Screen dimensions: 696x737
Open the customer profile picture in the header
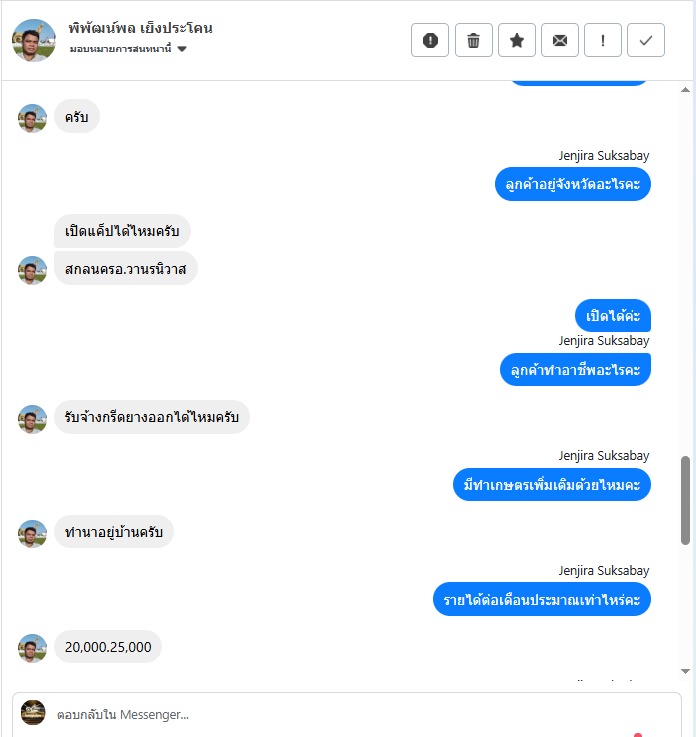coord(34,40)
